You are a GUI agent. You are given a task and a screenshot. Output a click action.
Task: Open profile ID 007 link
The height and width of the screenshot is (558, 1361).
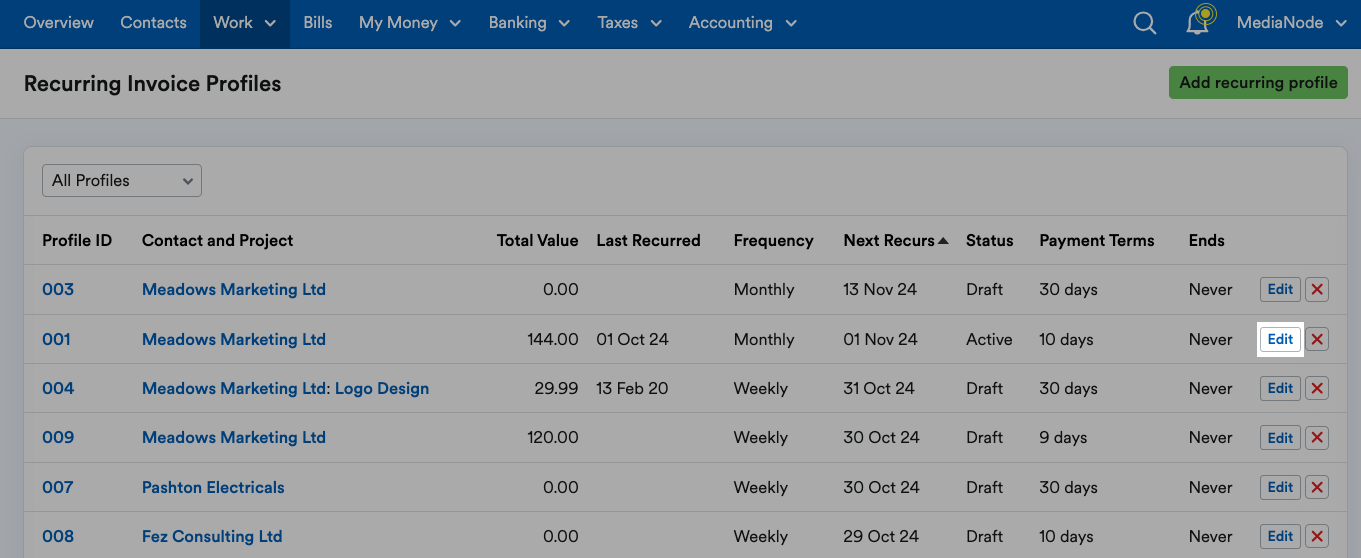pyautogui.click(x=58, y=487)
